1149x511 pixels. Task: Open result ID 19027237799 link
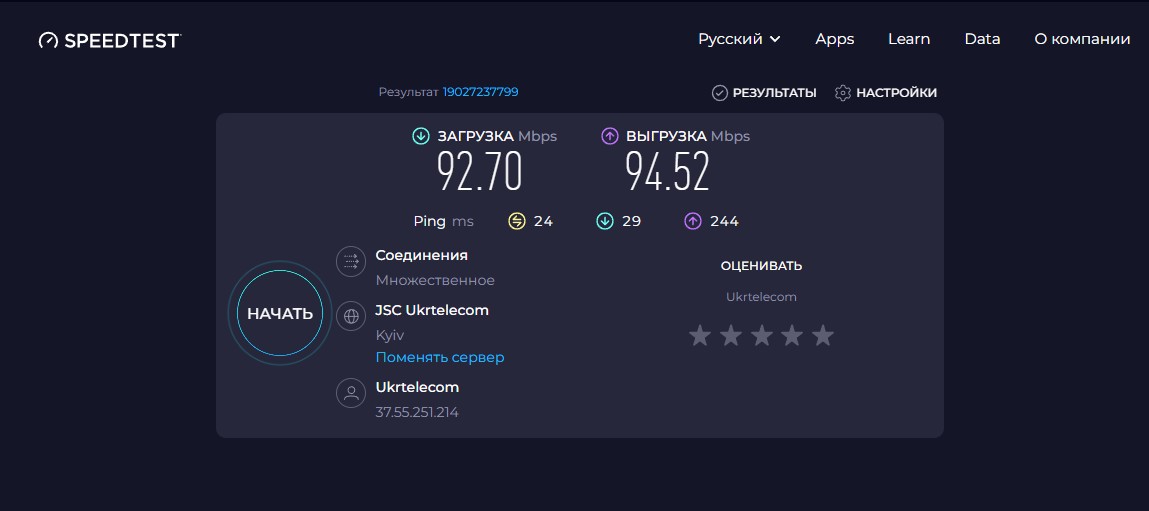480,92
